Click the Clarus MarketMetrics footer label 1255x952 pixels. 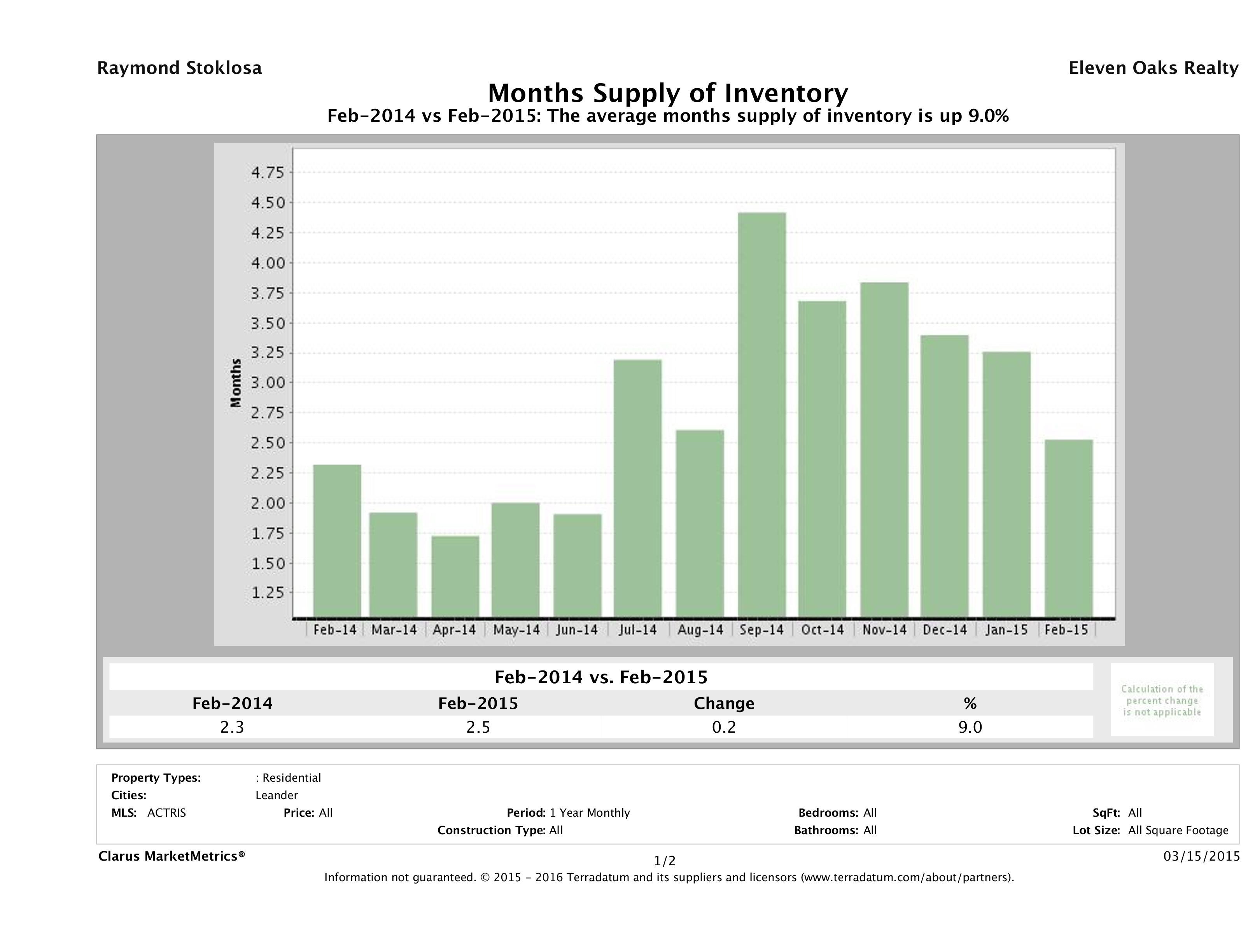172,856
